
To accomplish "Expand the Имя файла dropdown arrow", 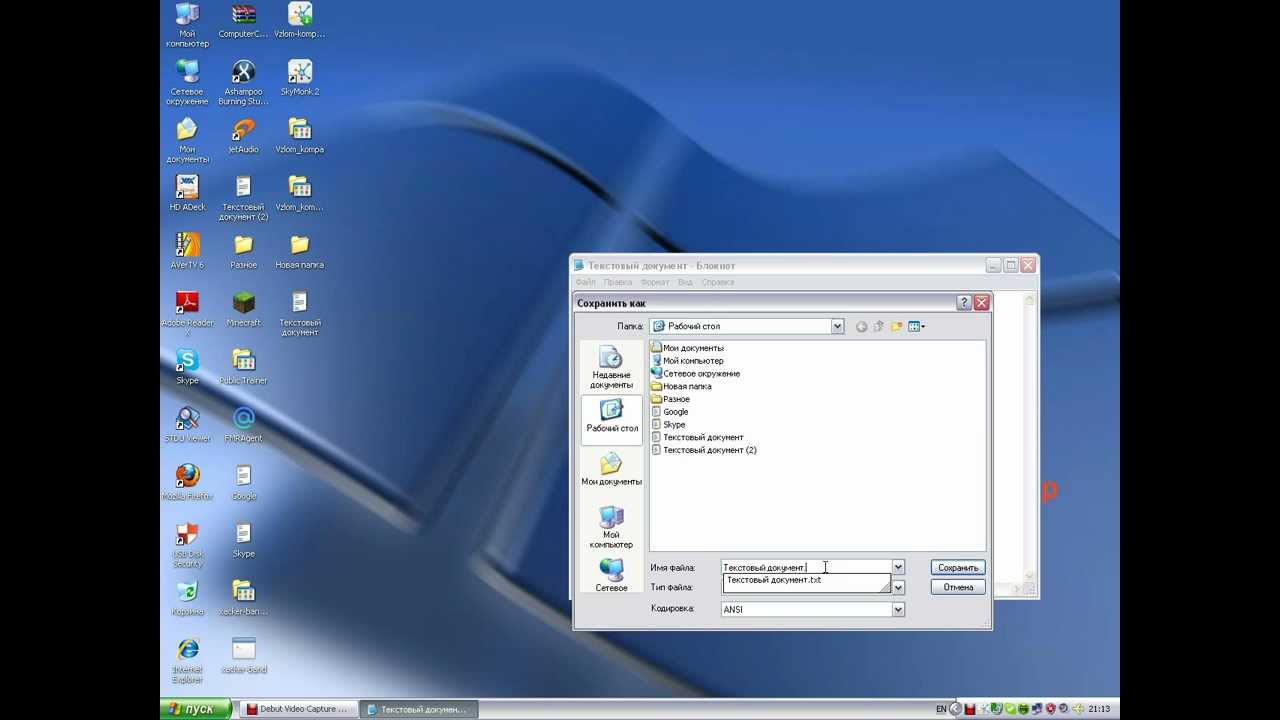I will (x=898, y=567).
